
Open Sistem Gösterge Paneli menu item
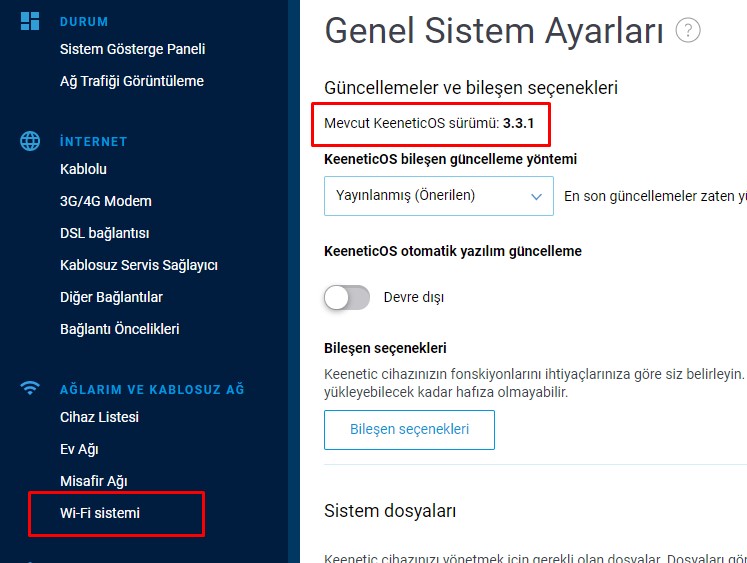tap(132, 49)
